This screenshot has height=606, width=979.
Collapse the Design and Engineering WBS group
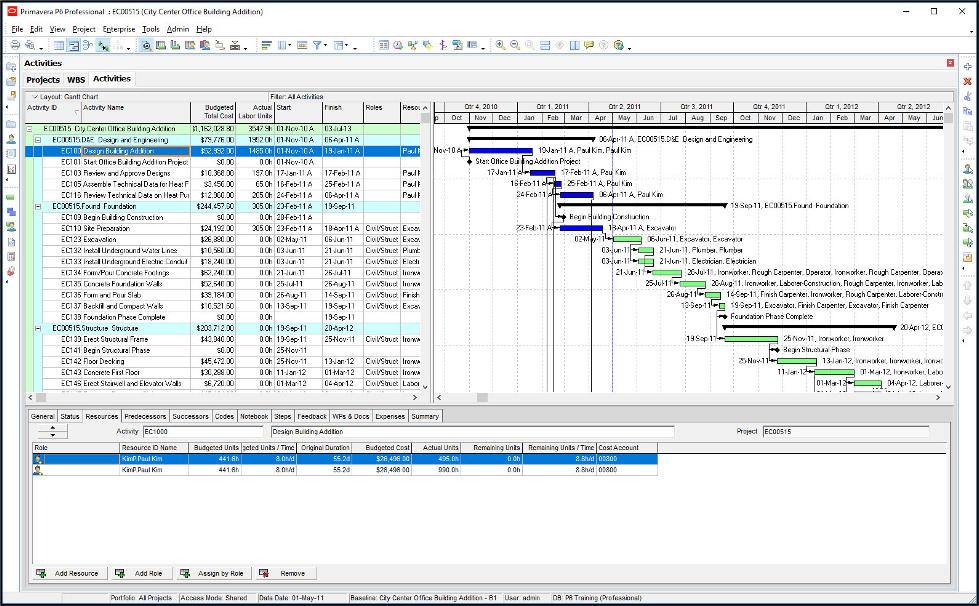click(37, 140)
